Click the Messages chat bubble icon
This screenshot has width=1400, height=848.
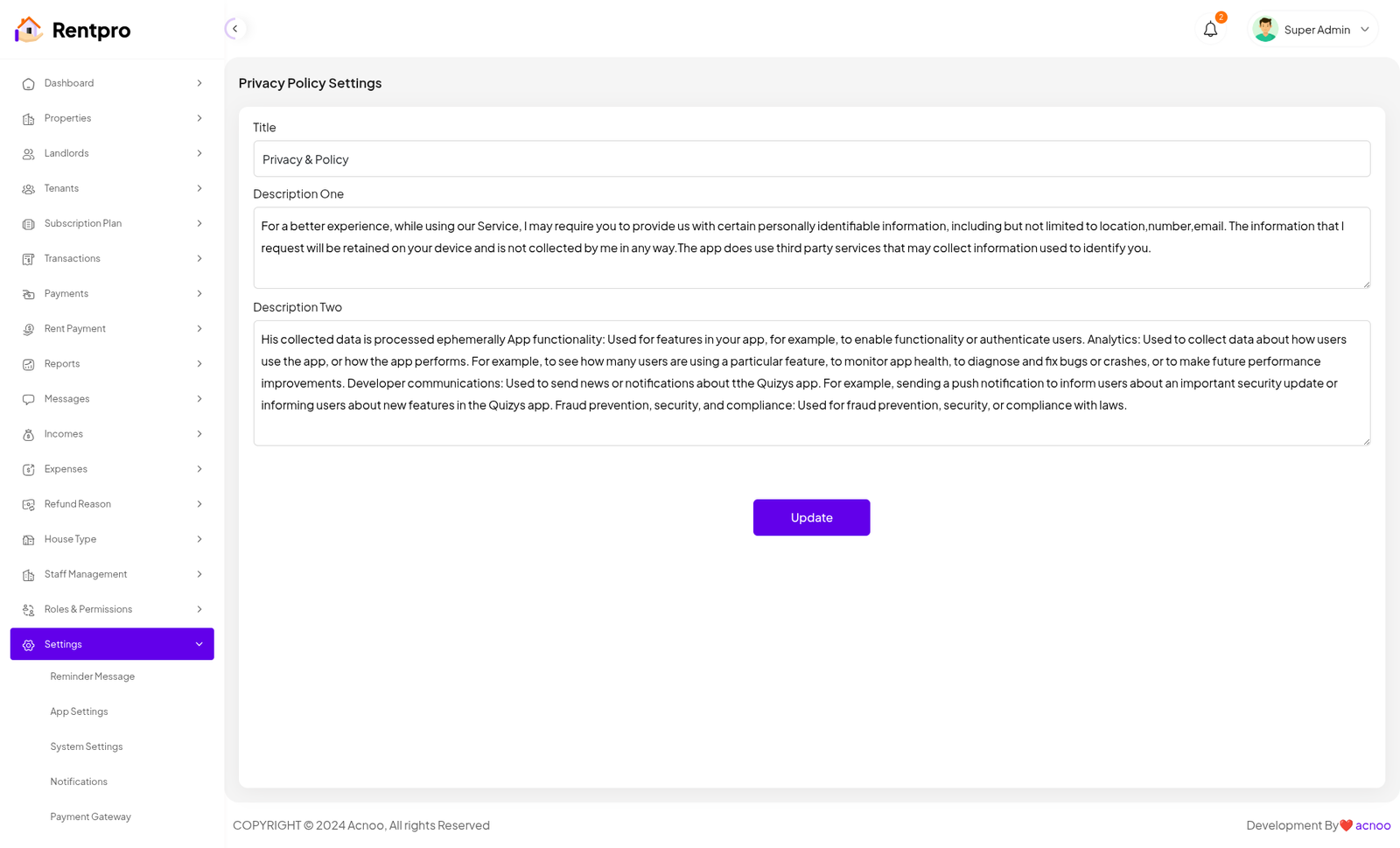point(28,399)
